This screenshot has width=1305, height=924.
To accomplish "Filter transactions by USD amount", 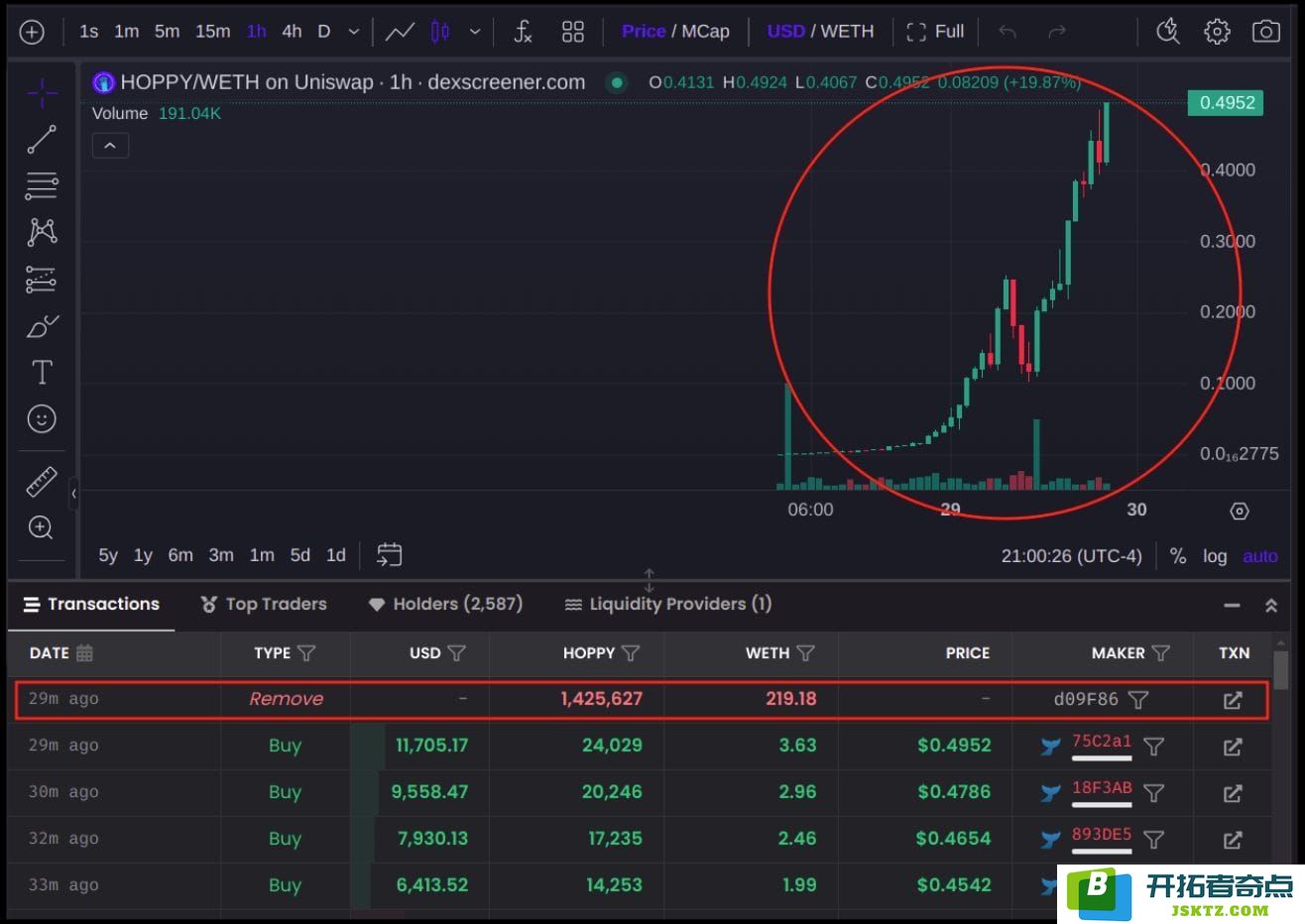I will 456,653.
